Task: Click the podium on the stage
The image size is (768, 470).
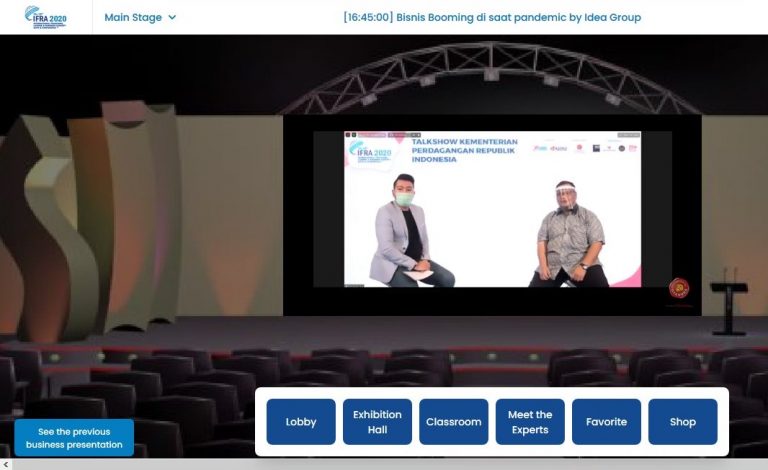Action: pos(729,303)
